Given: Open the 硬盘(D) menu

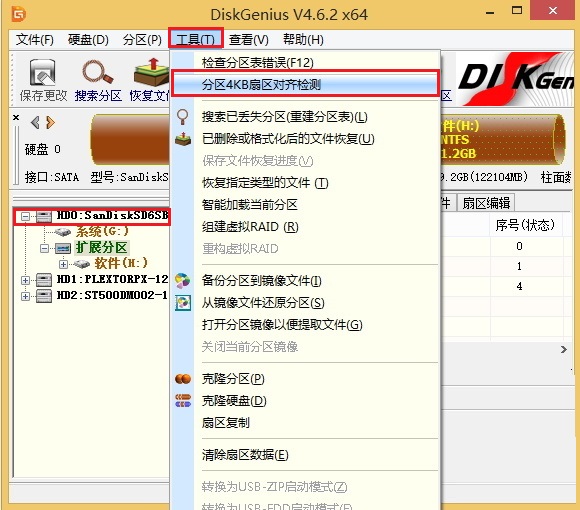Looking at the screenshot, I should (88, 40).
